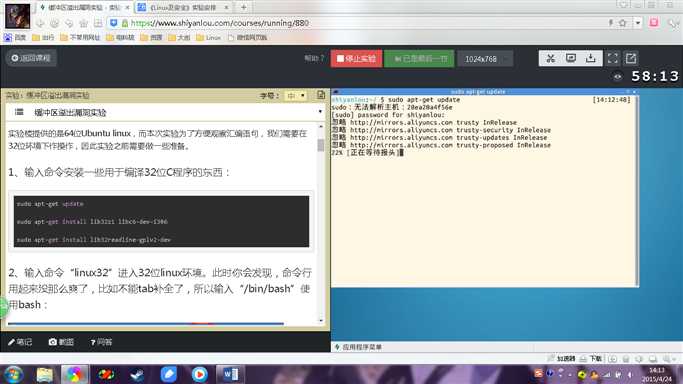Open a new browser tab with plus button
The height and width of the screenshot is (384, 683).
243,7
